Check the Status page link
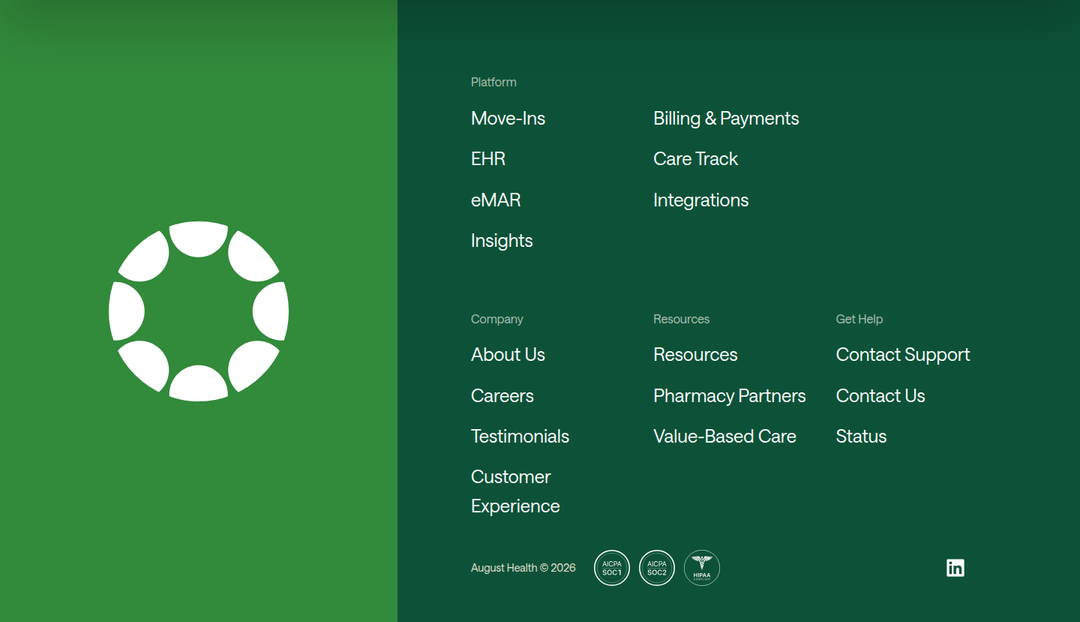The width and height of the screenshot is (1080, 622). click(861, 437)
